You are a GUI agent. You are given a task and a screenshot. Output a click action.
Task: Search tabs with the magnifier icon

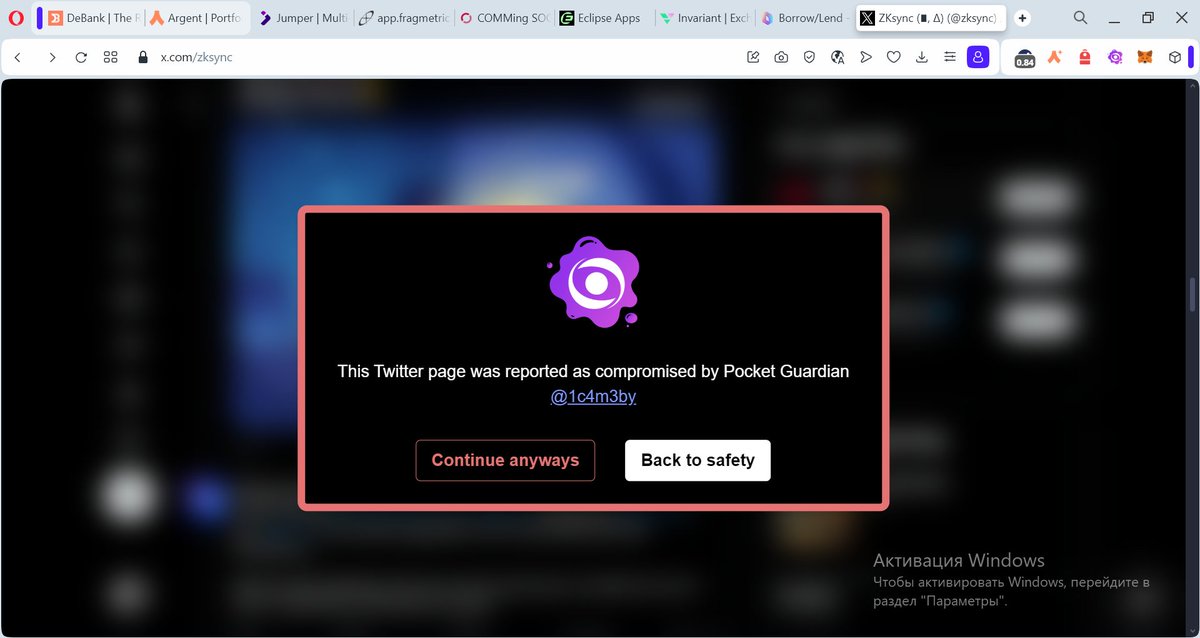[x=1081, y=18]
